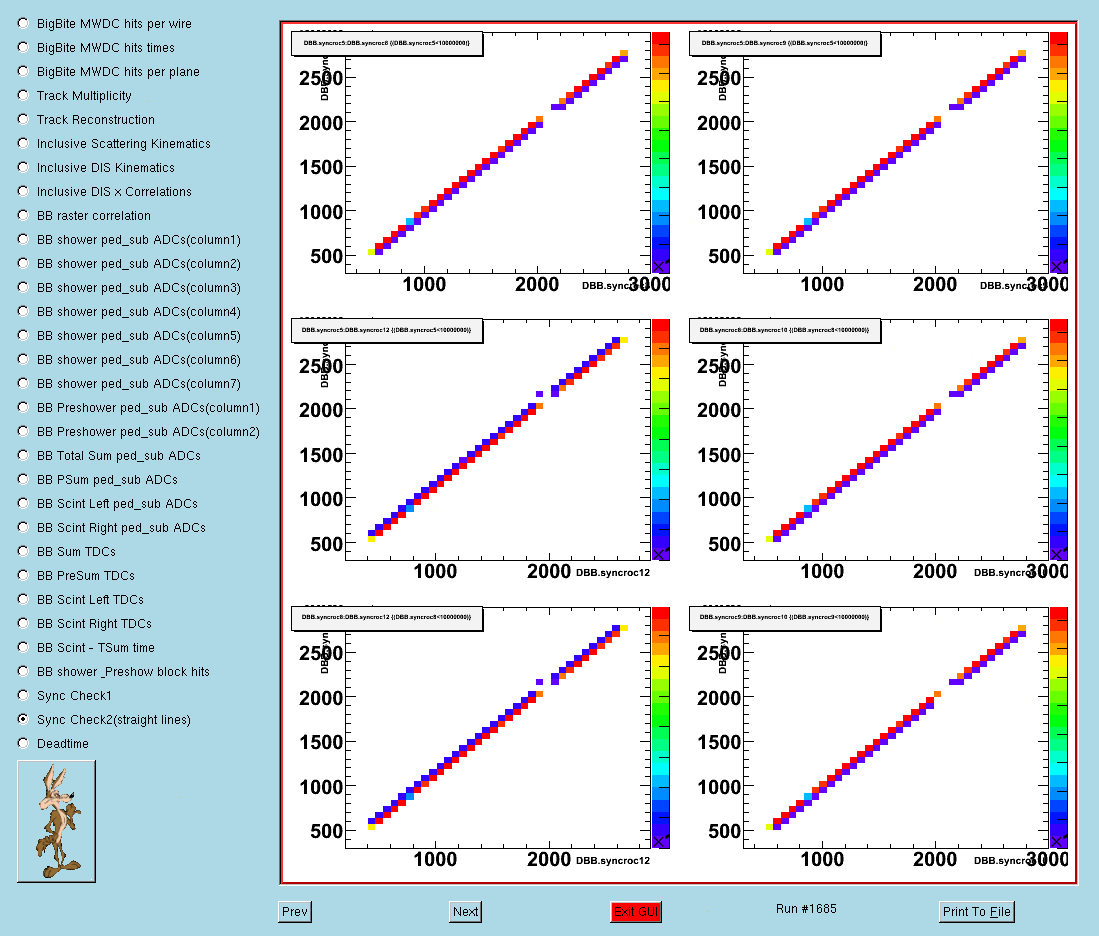Choose Track Reconstruction plot
1099x936 pixels.
tap(86, 119)
